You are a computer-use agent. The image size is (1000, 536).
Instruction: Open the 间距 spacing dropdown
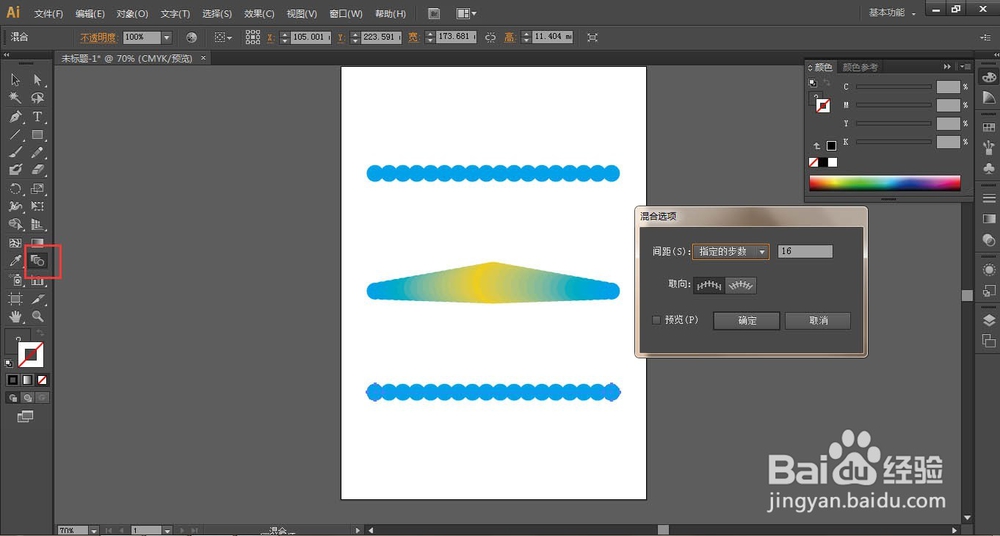click(731, 251)
